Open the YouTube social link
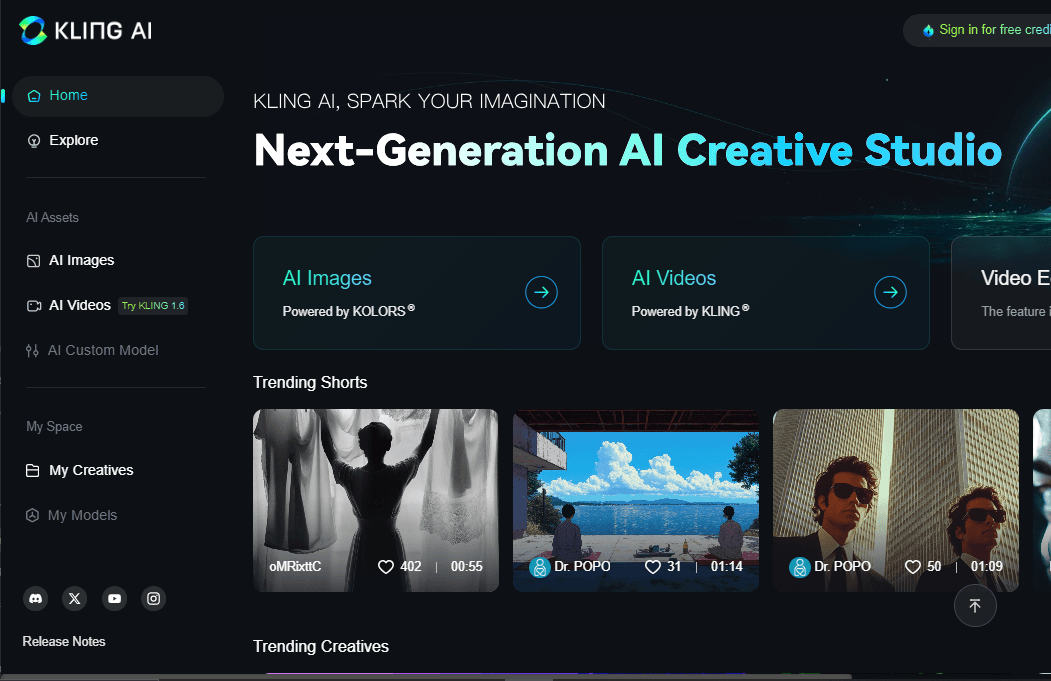 (115, 599)
